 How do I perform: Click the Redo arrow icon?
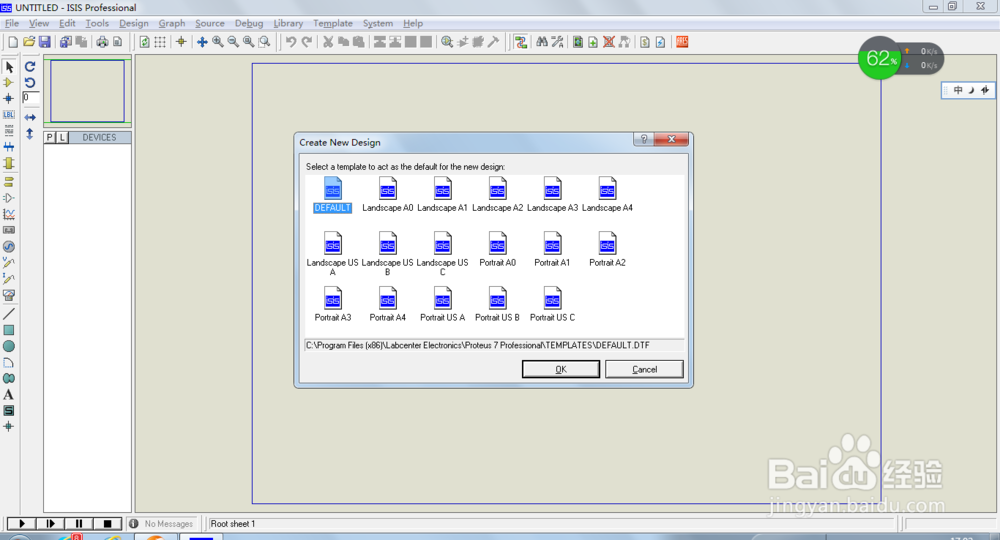click(x=307, y=42)
